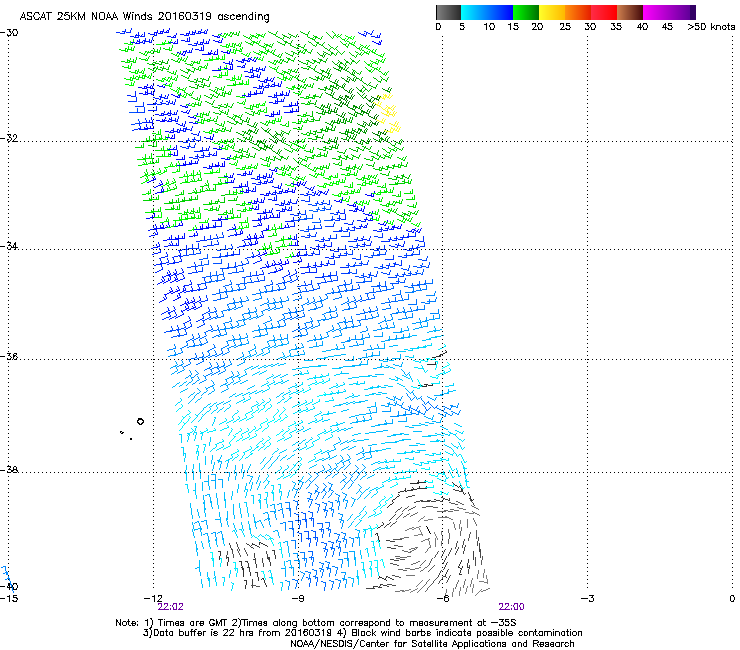Click the longitude label -12
This screenshot has width=740, height=650.
153,599
